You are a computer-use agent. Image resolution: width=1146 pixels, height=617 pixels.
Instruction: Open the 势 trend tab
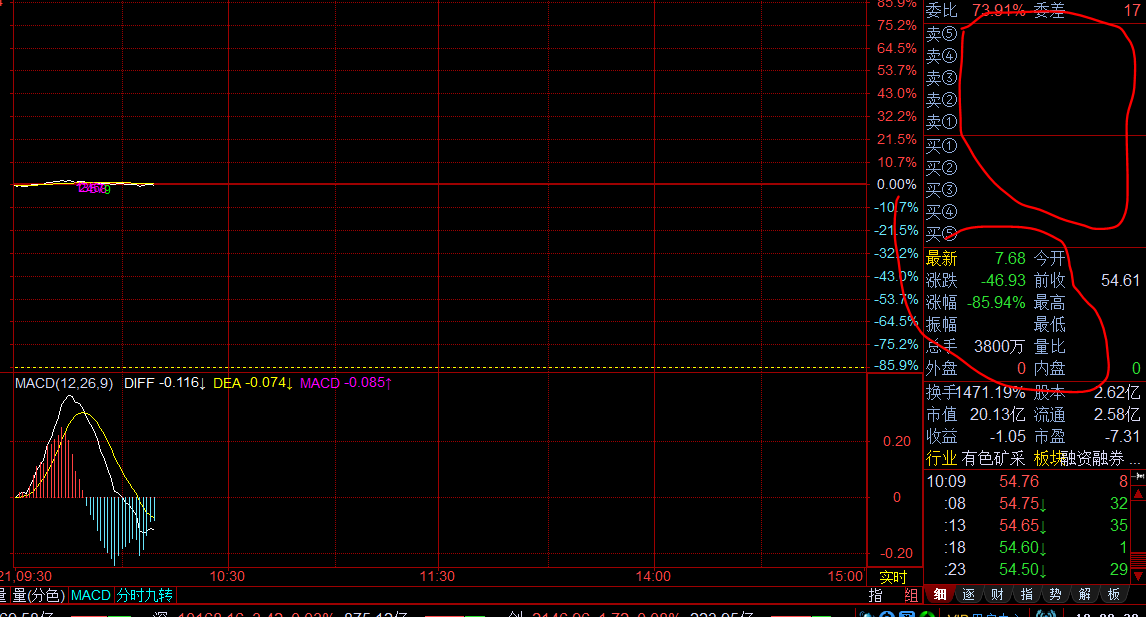(1055, 595)
